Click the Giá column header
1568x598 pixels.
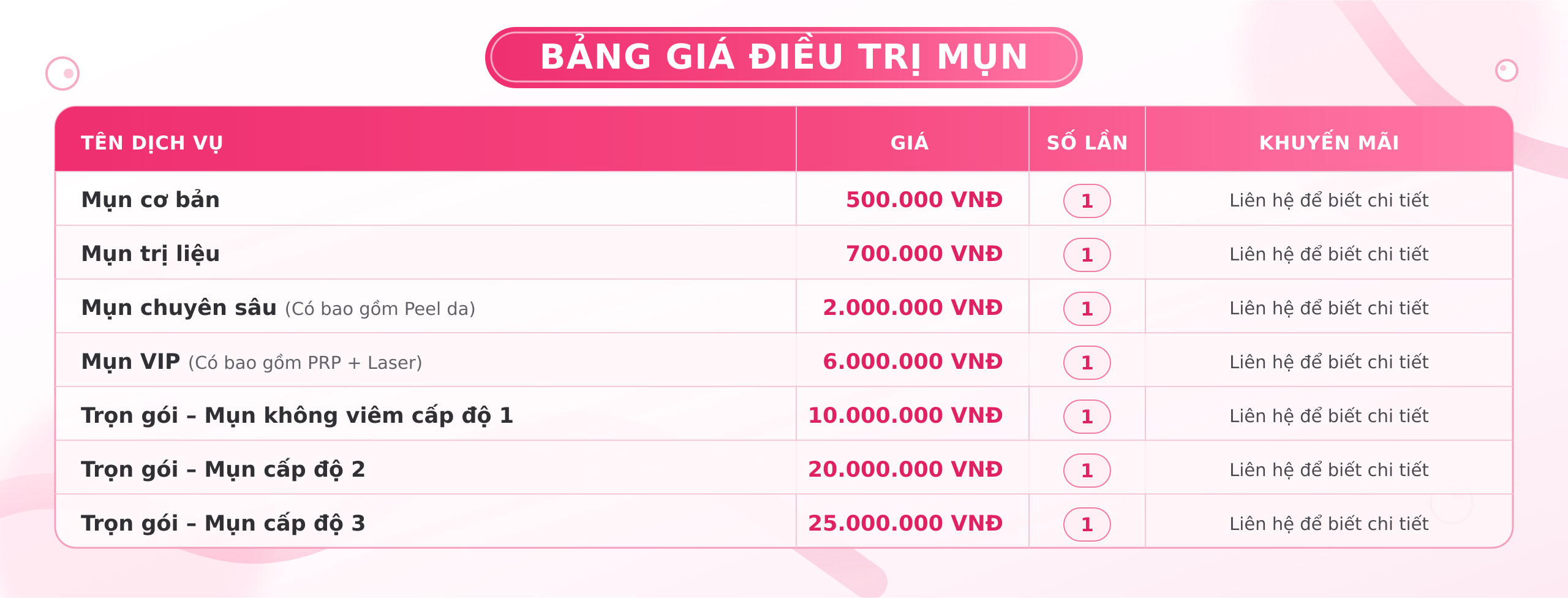coord(910,143)
